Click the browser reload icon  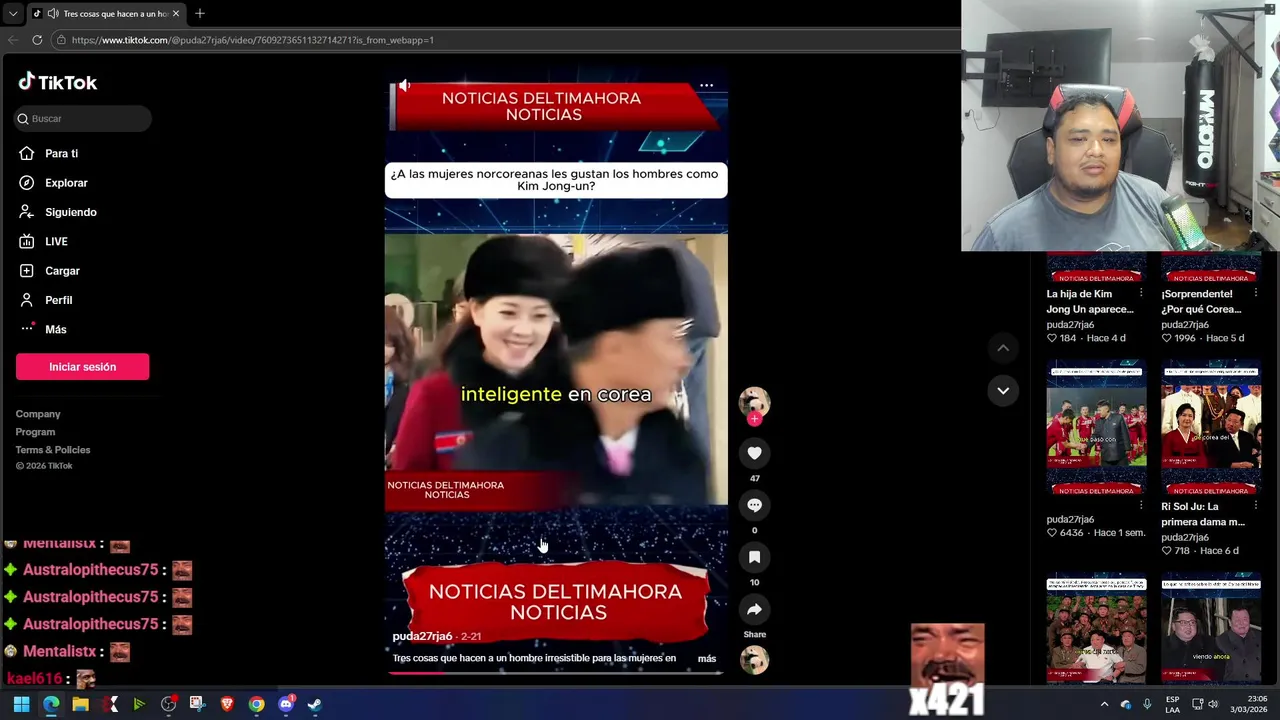point(37,40)
